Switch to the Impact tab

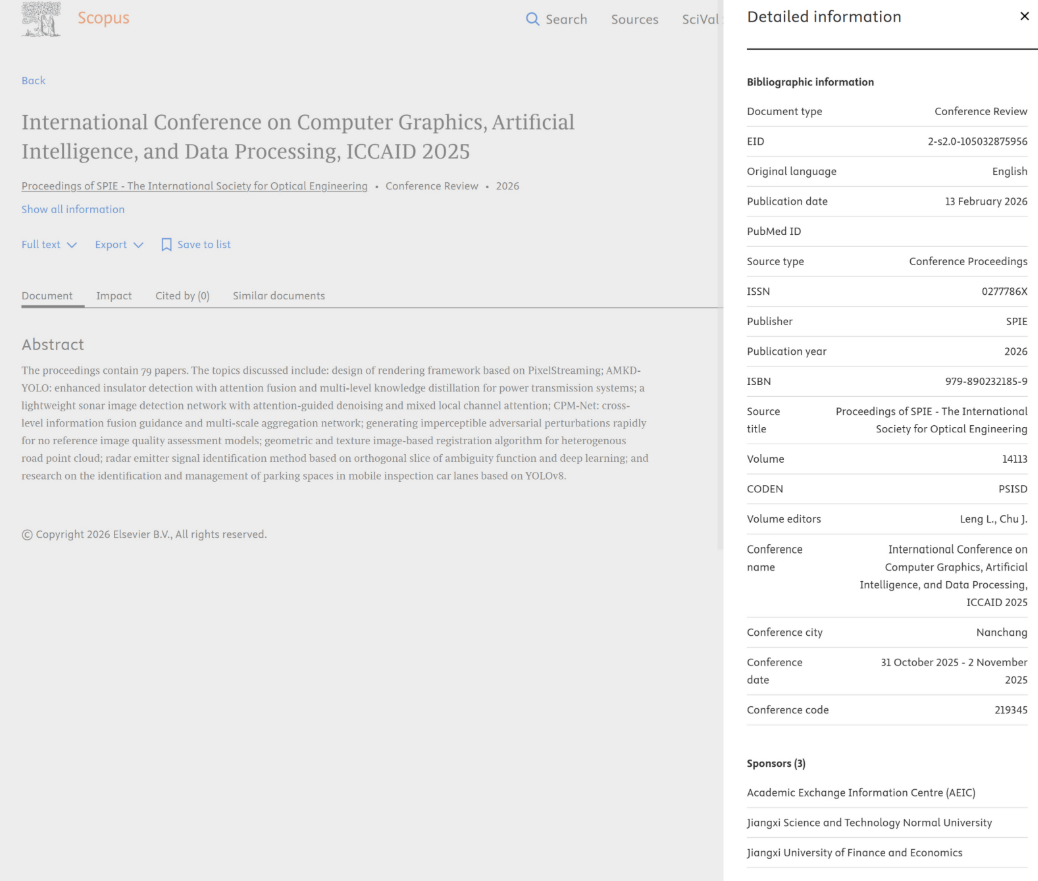114,296
